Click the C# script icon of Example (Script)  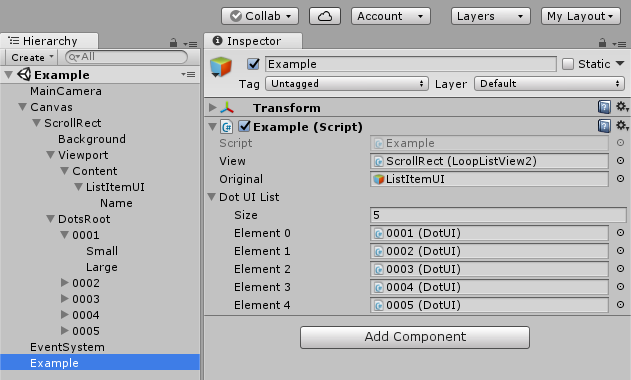point(227,127)
